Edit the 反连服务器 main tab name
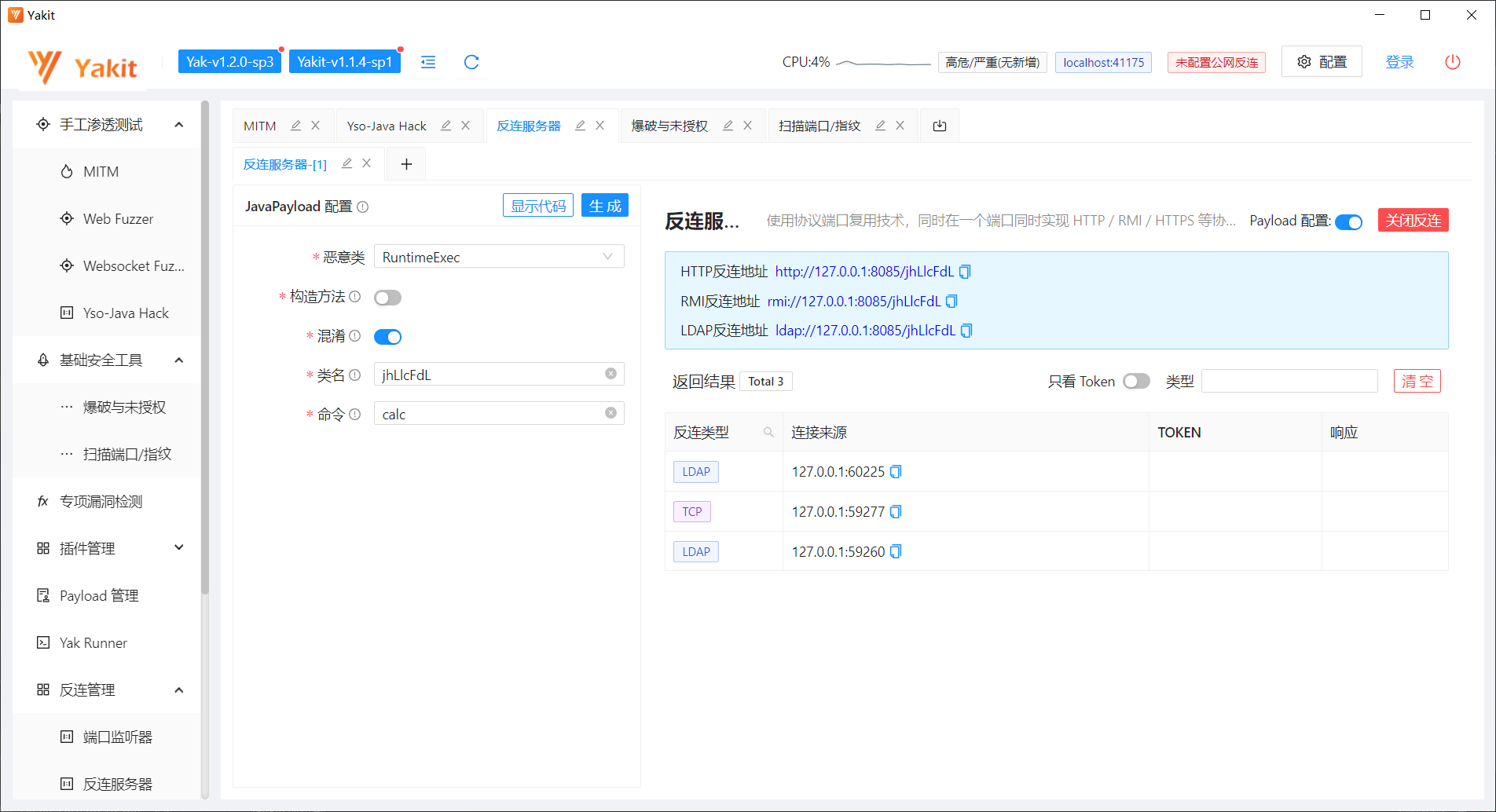This screenshot has width=1496, height=812. pos(580,126)
